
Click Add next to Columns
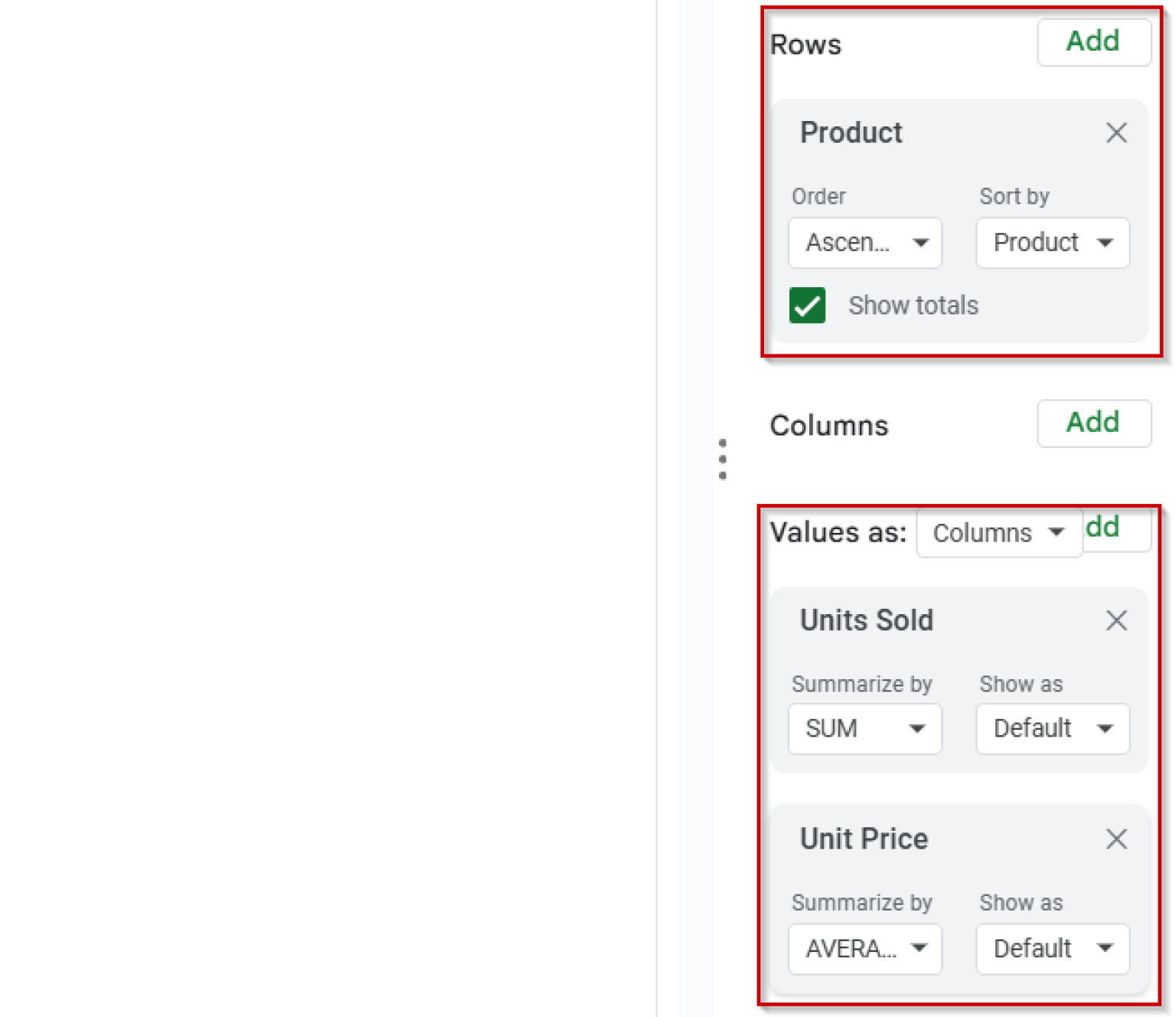[1093, 423]
